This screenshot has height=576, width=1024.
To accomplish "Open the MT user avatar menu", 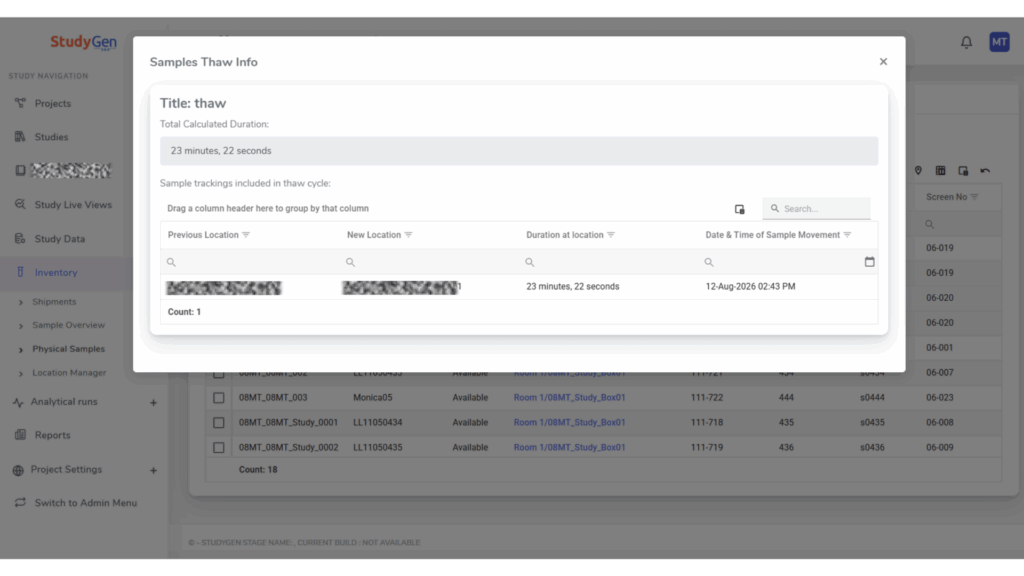I will [999, 42].
